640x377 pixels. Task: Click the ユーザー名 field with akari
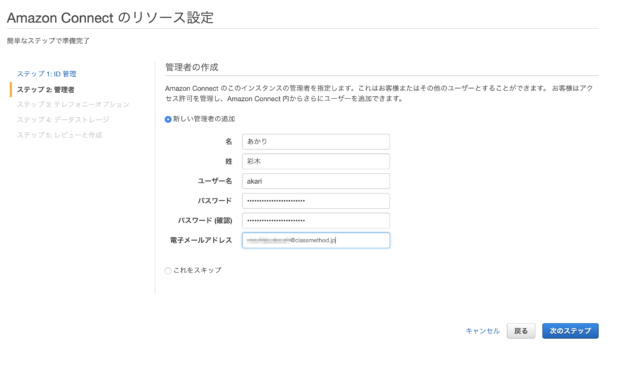(x=316, y=181)
